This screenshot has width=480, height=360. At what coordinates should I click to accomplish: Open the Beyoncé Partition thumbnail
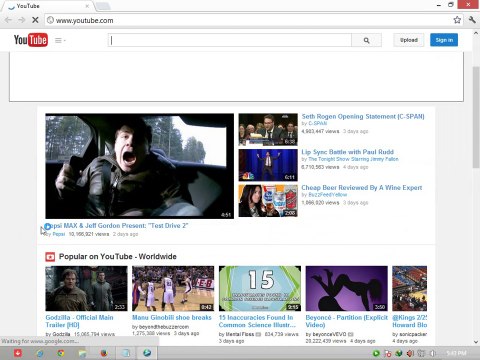click(347, 289)
